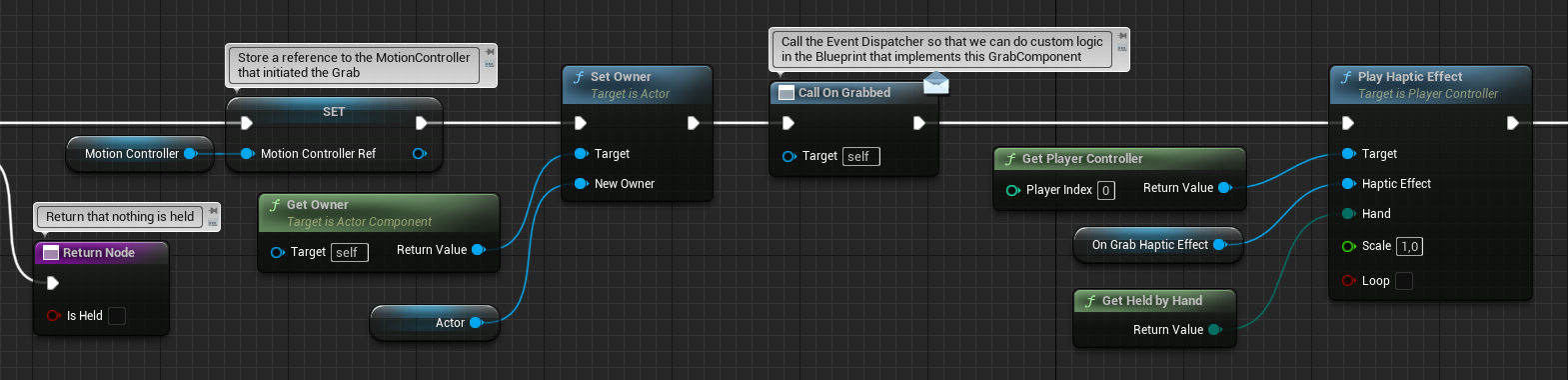Click the New Owner input pin
Image resolution: width=1568 pixels, height=380 pixels.
pos(581,183)
